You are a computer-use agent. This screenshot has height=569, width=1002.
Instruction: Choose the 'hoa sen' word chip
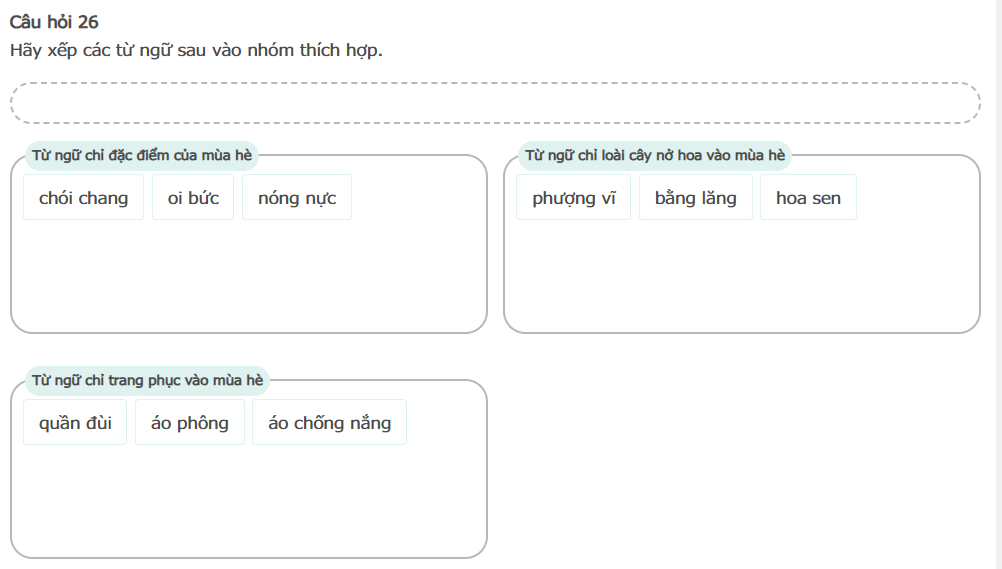pyautogui.click(x=808, y=198)
